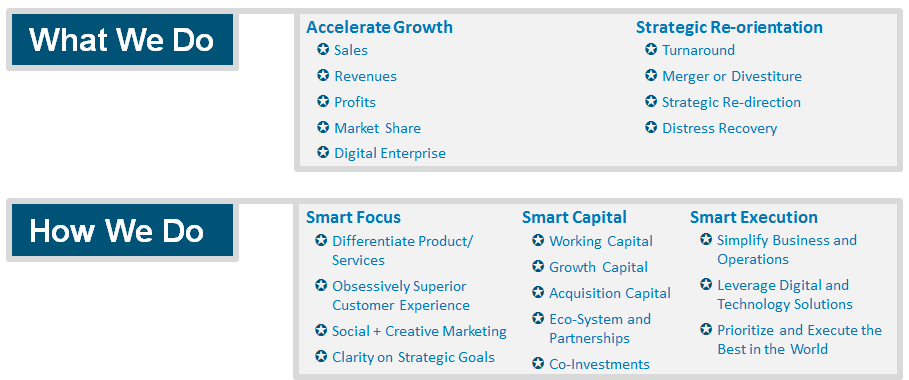Click the How We Do banner

click(x=122, y=230)
